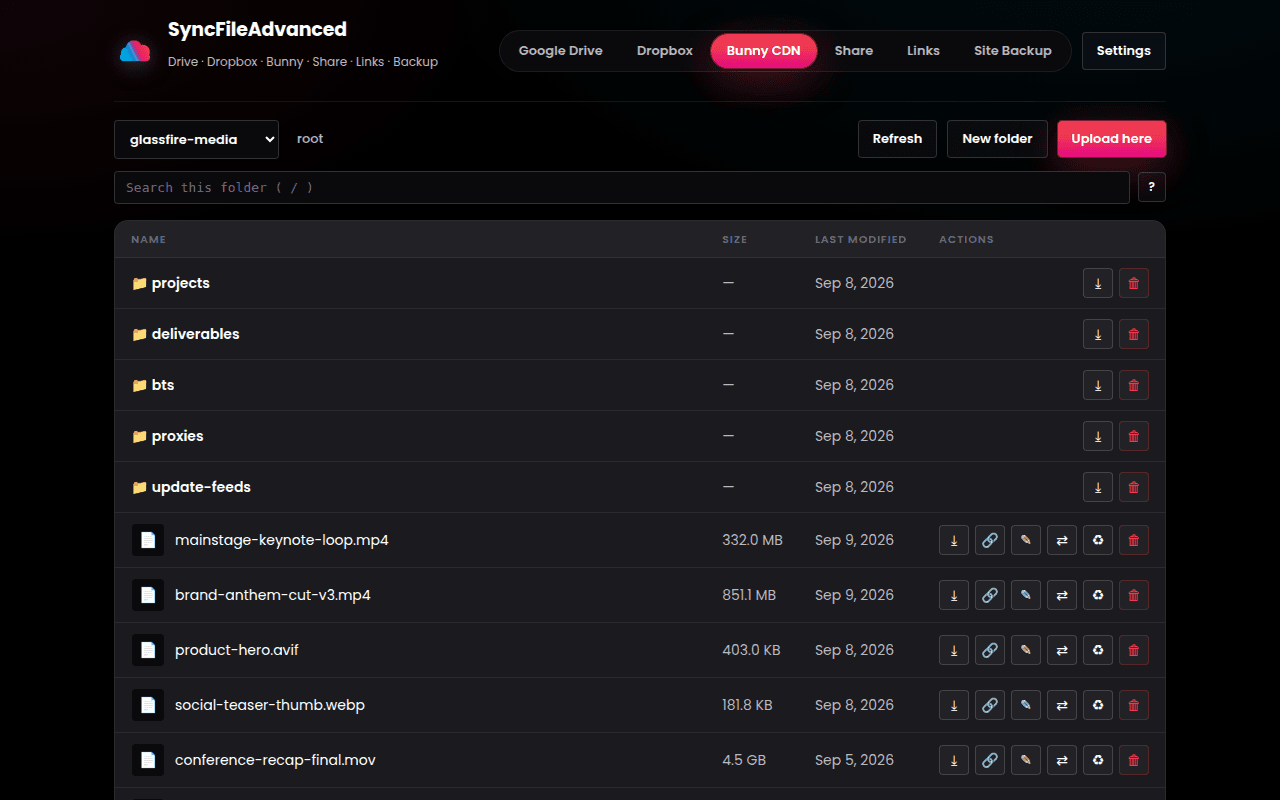
Task: Download the update-feeds folder
Action: coord(1097,487)
